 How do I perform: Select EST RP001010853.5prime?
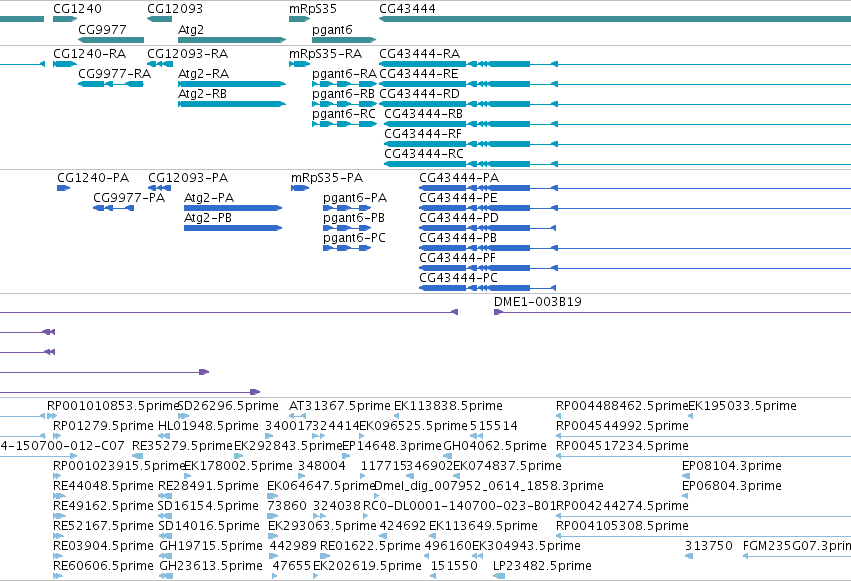point(52,416)
